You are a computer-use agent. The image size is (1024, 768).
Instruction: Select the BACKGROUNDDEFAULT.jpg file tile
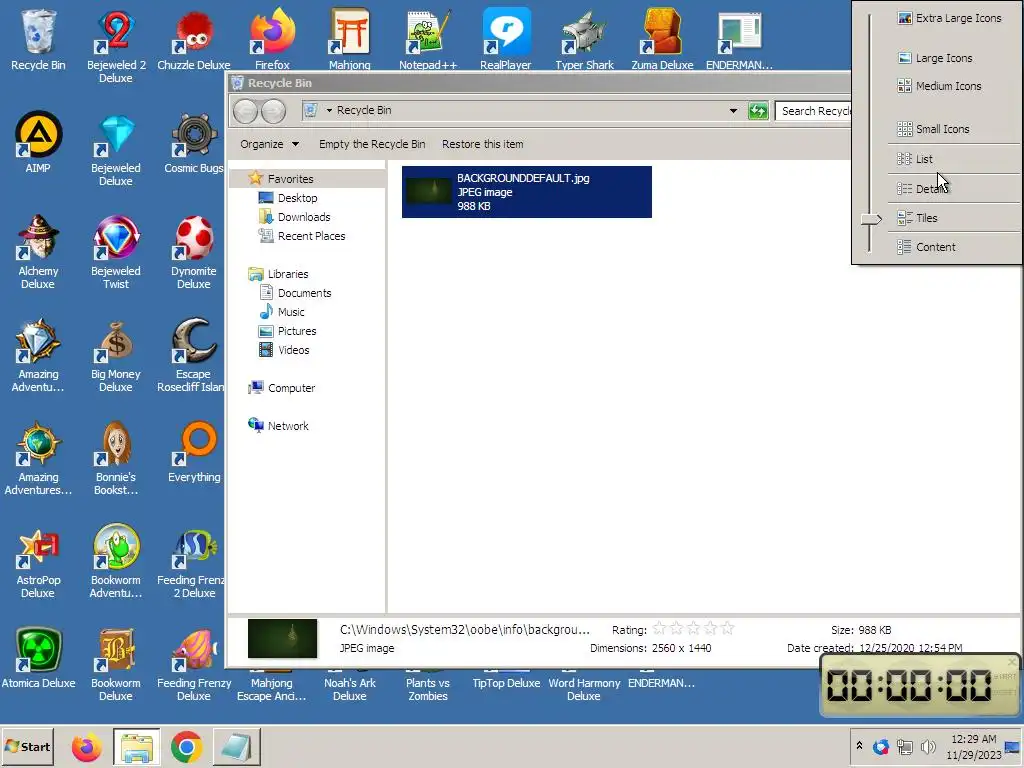click(526, 192)
